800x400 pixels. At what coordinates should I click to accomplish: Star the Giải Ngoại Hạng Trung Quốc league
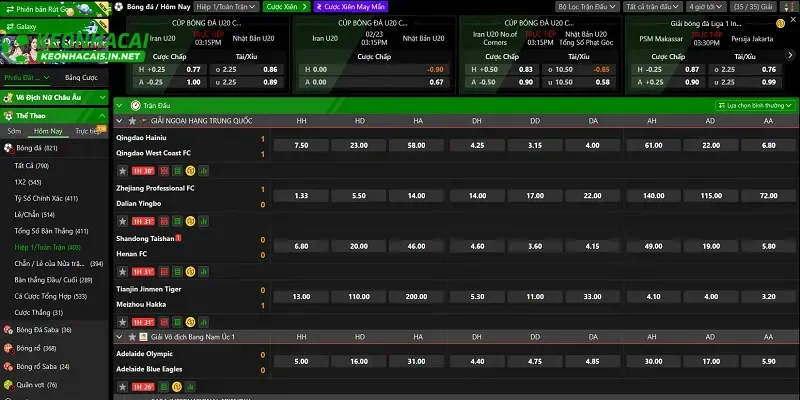[131, 119]
